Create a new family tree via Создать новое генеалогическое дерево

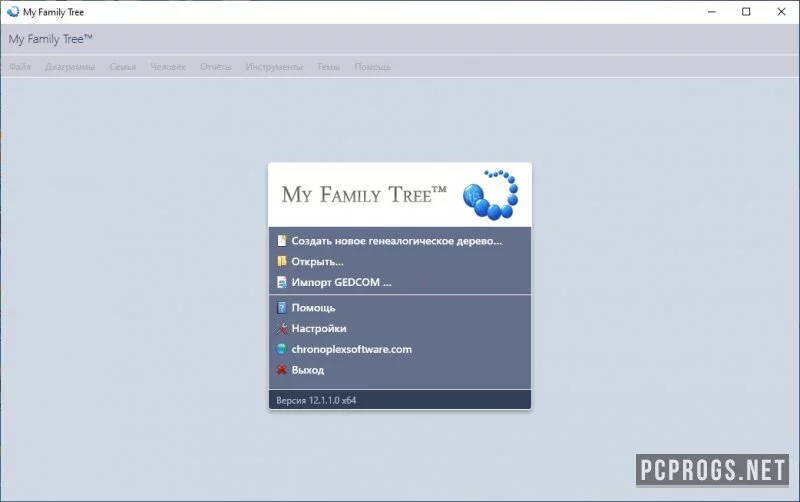tap(396, 241)
